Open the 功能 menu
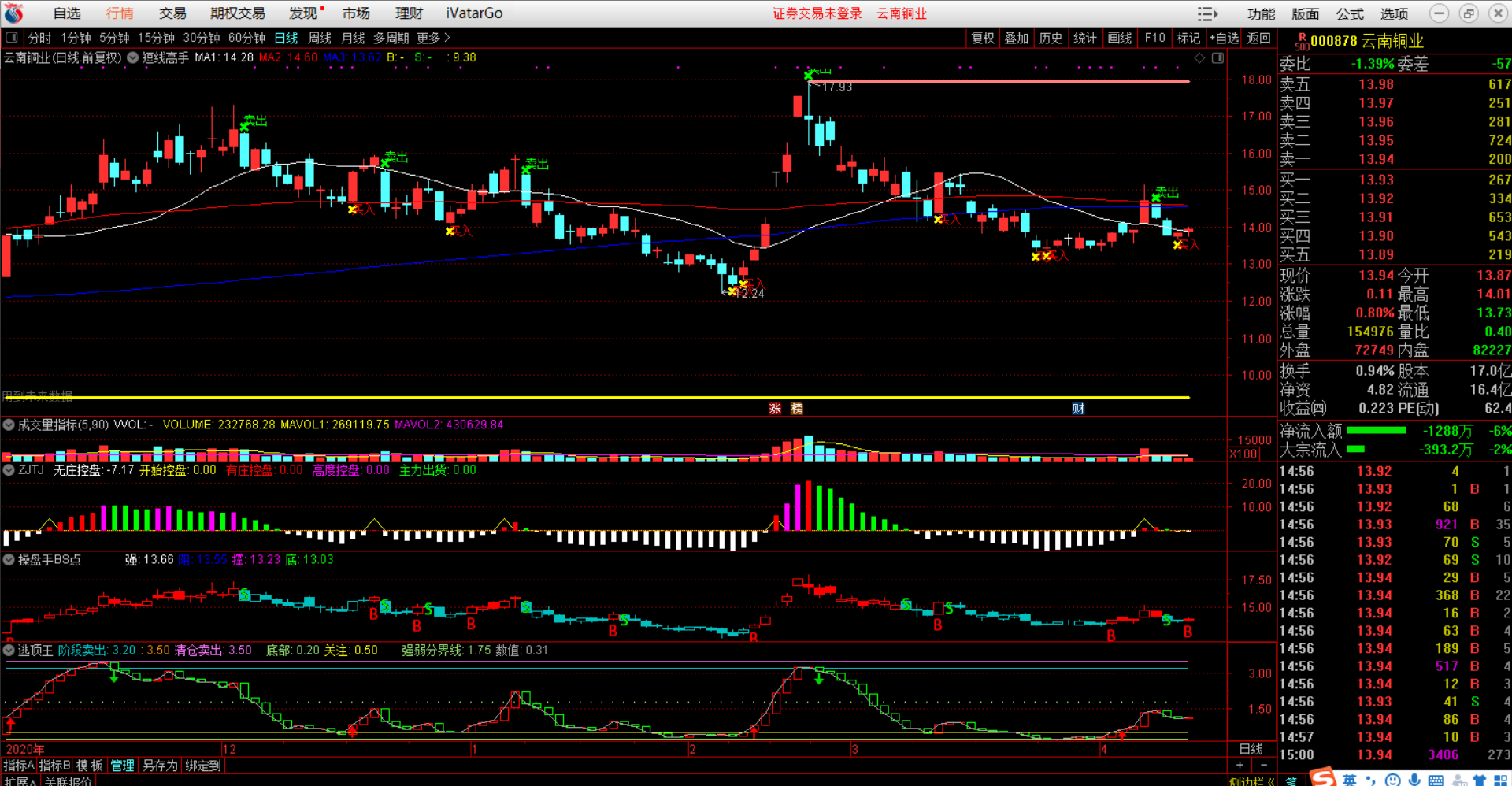The width and height of the screenshot is (1512, 786). (1261, 14)
